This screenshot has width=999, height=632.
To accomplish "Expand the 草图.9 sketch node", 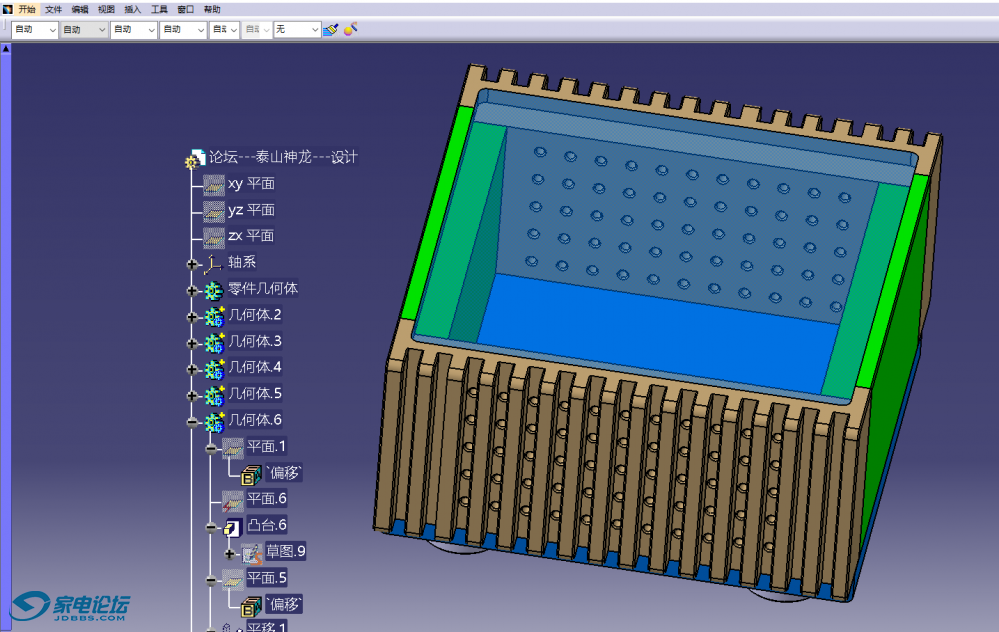I will click(230, 553).
